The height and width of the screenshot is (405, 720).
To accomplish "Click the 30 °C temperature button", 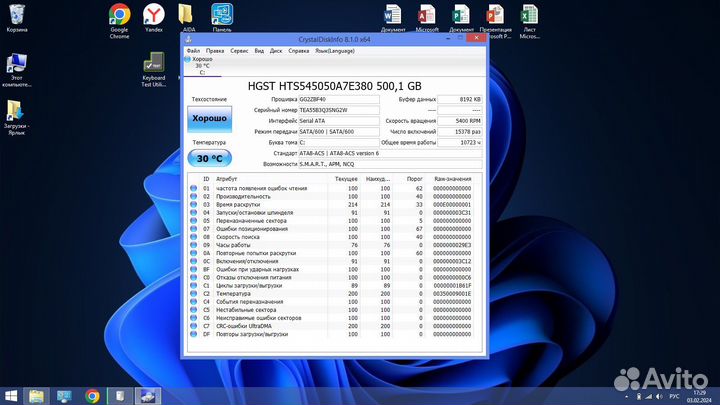I will pyautogui.click(x=209, y=158).
